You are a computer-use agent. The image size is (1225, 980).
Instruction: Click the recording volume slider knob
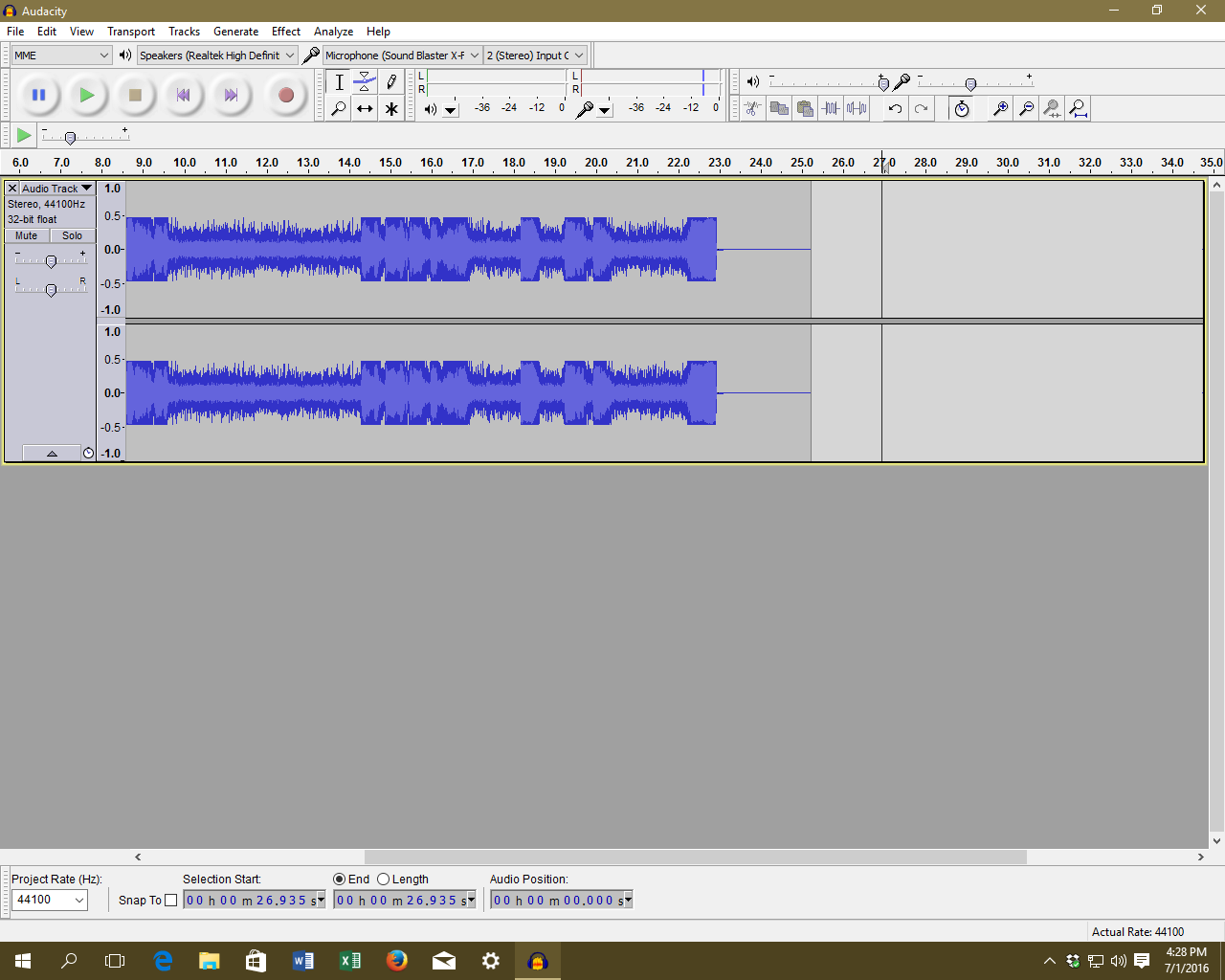970,84
